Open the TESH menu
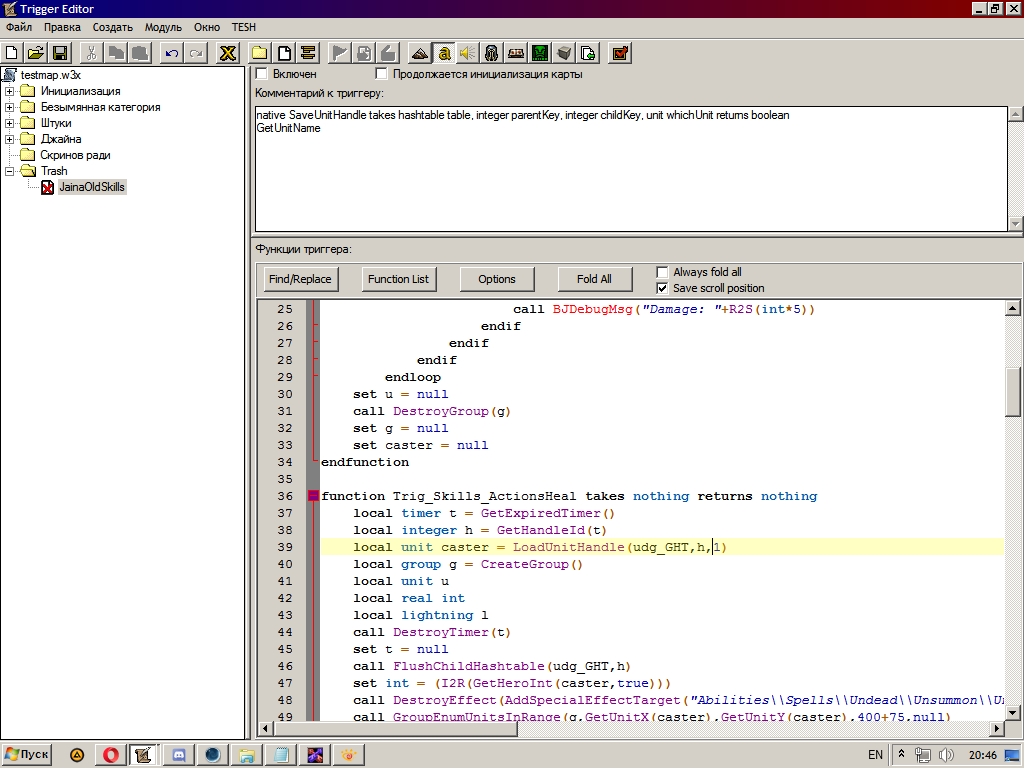Screen dimensions: 1024x768 (243, 27)
